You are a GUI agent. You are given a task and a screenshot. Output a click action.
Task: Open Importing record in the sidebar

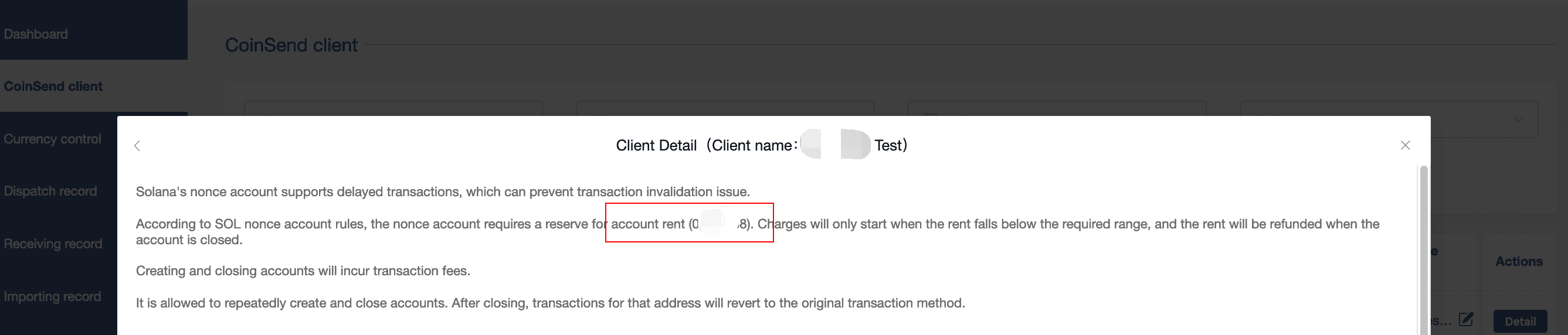pos(52,297)
